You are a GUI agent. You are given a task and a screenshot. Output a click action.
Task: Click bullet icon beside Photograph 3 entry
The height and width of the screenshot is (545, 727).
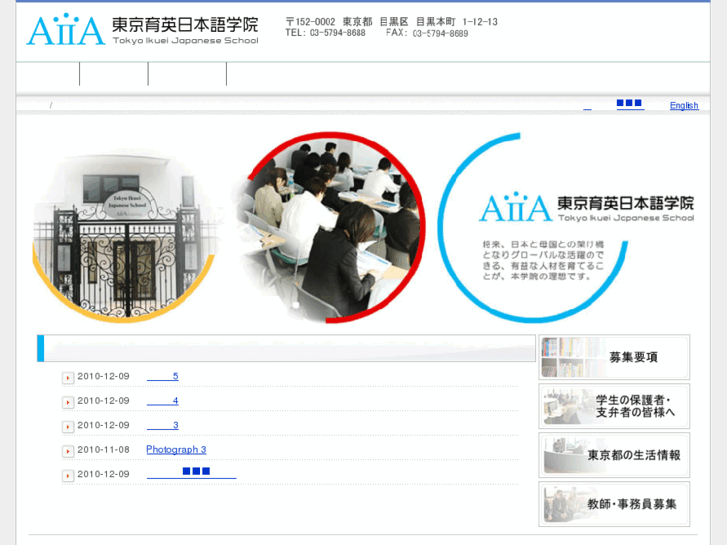click(68, 451)
